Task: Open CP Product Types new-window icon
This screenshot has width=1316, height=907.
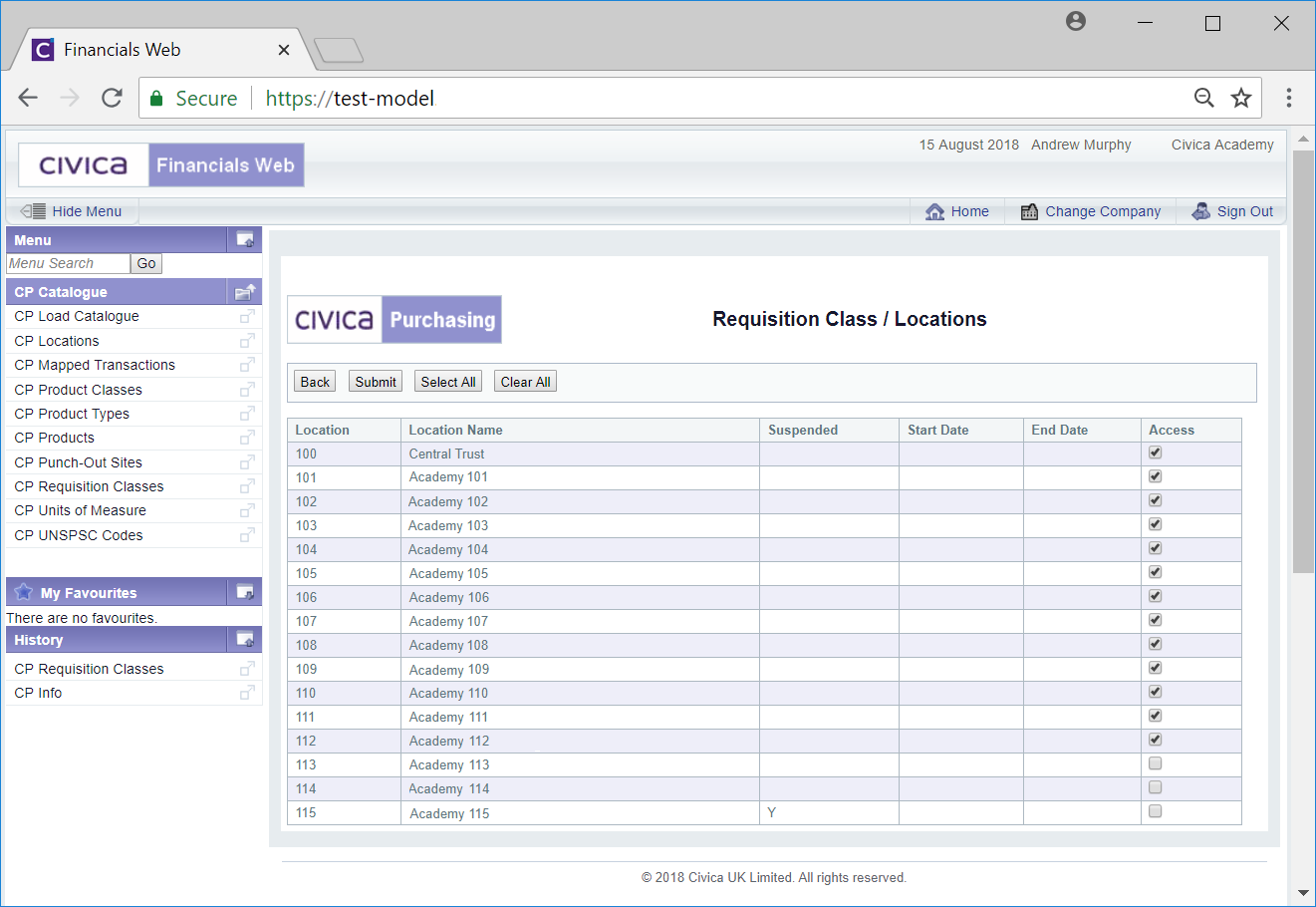Action: (x=247, y=414)
